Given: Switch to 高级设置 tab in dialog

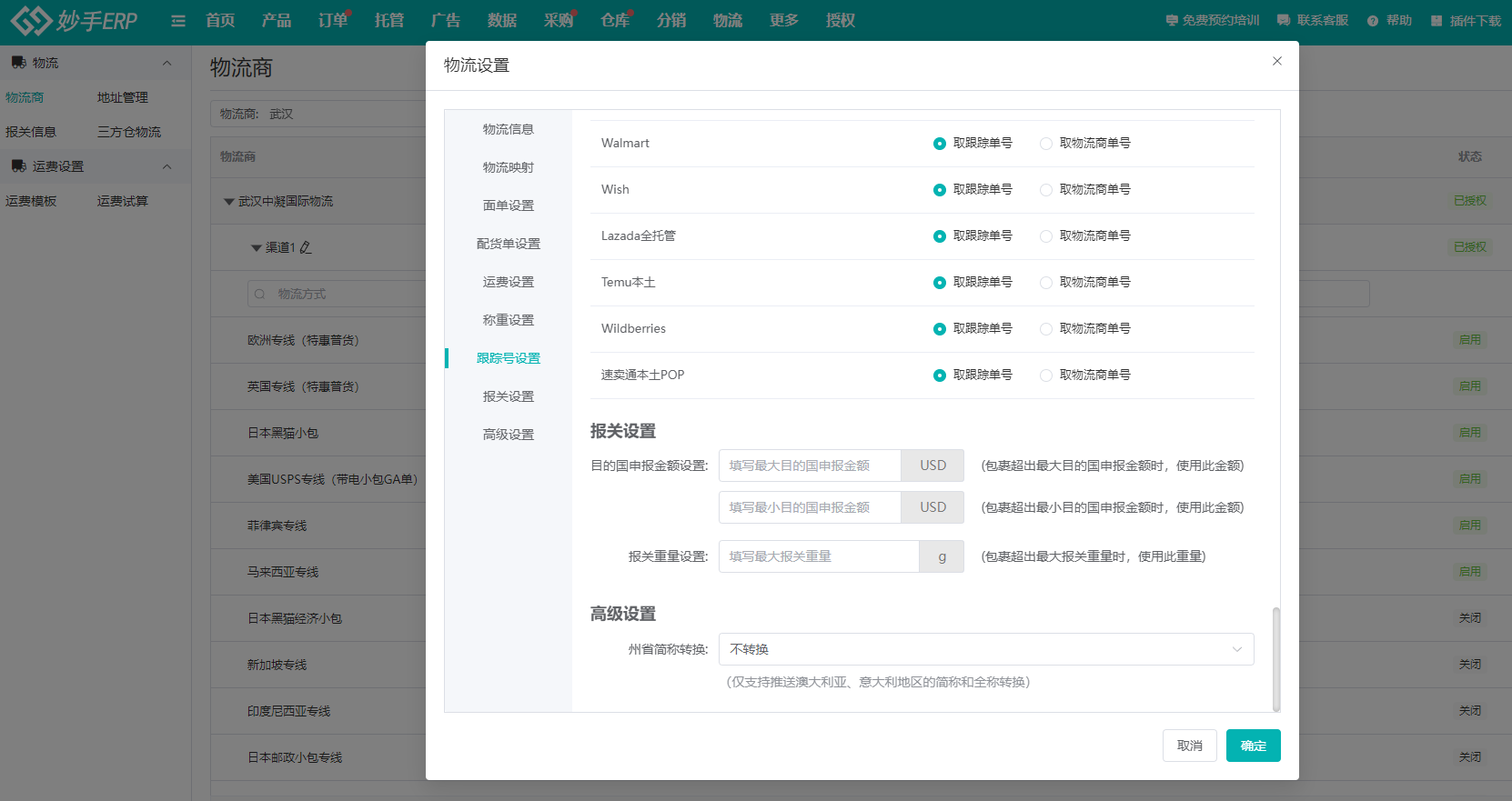Looking at the screenshot, I should 509,435.
